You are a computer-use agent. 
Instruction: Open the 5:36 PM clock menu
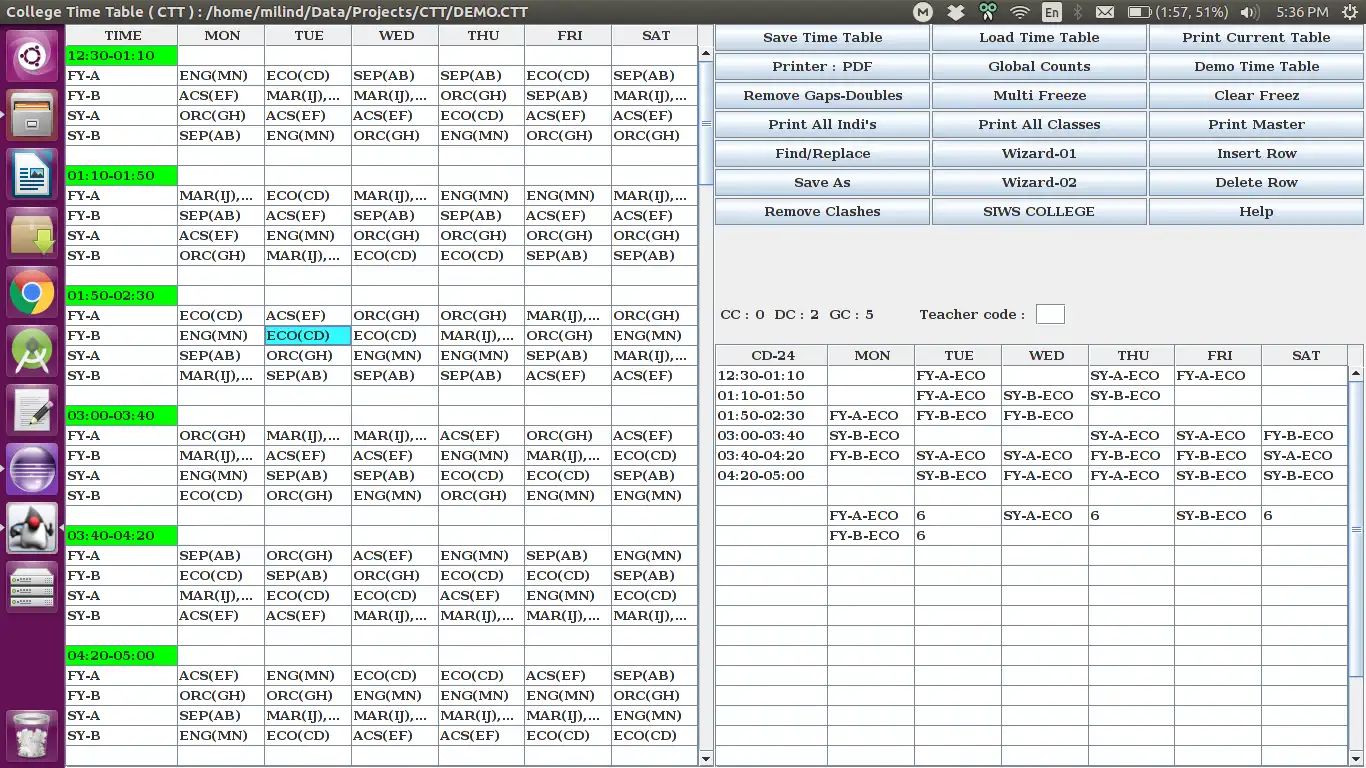point(1302,12)
